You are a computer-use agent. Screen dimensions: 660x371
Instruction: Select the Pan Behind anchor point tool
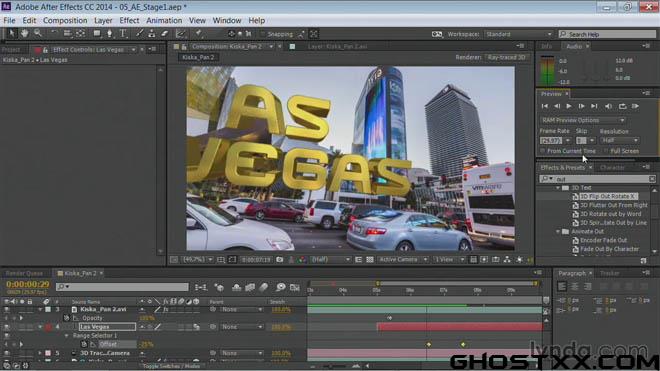pos(80,34)
